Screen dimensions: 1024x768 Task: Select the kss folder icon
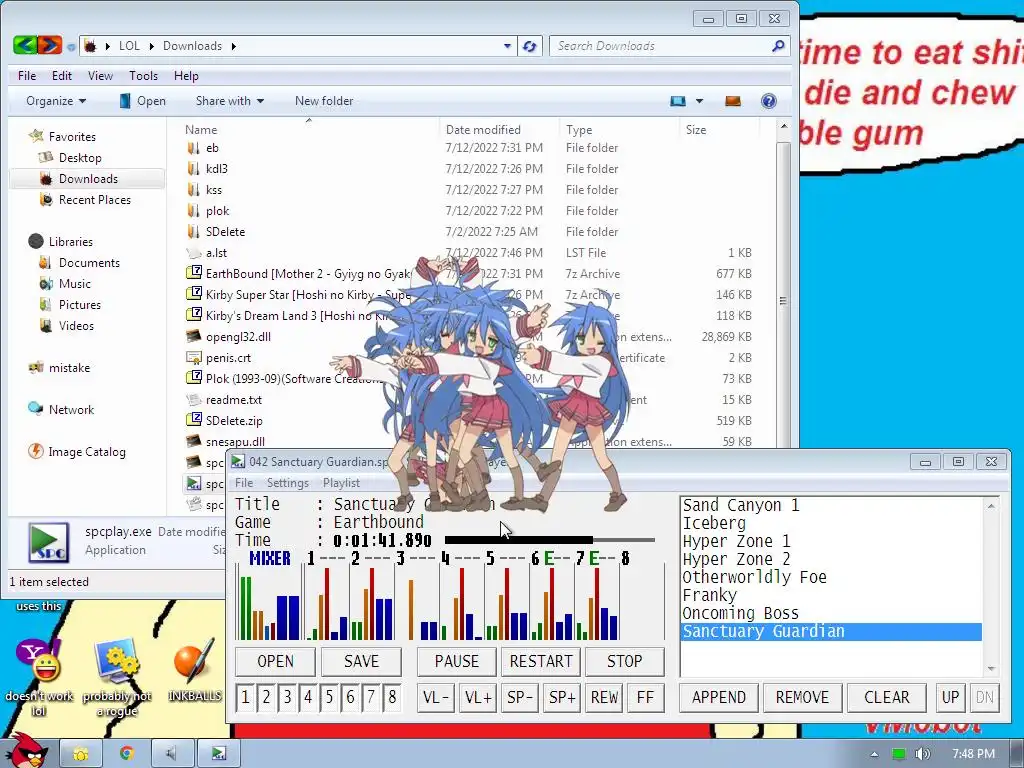[193, 190]
